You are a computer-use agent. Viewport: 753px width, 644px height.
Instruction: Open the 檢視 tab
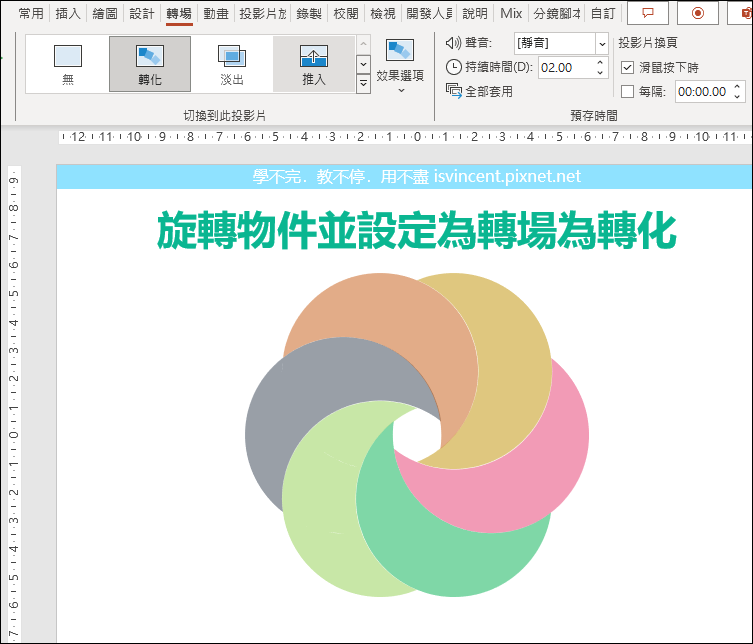pos(383,13)
